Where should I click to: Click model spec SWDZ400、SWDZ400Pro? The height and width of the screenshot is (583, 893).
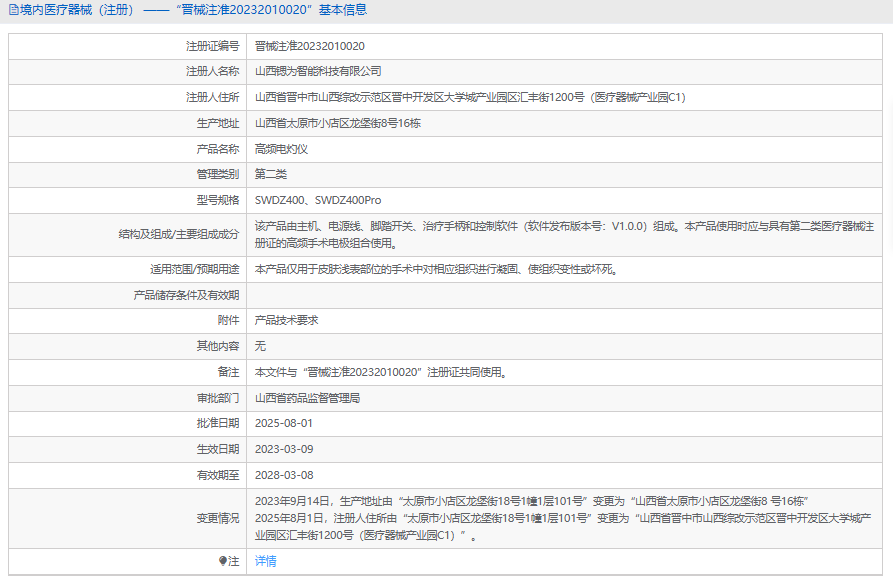click(318, 200)
